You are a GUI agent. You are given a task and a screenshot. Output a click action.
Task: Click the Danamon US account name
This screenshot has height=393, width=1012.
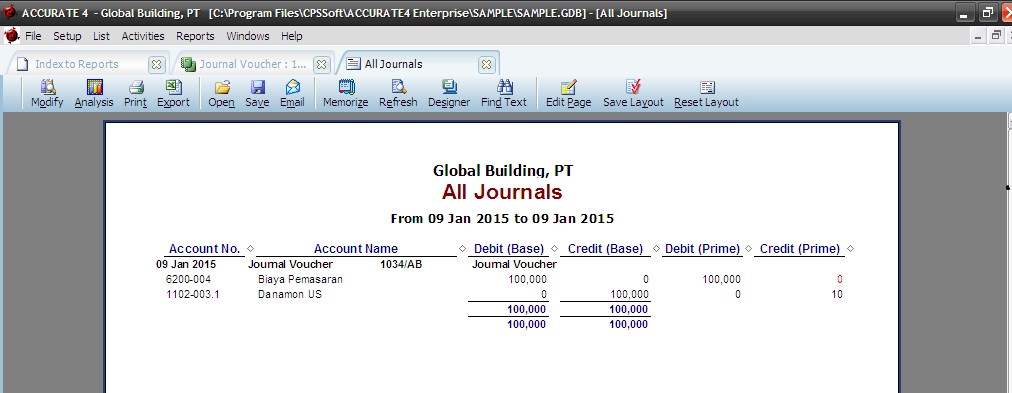tap(289, 294)
